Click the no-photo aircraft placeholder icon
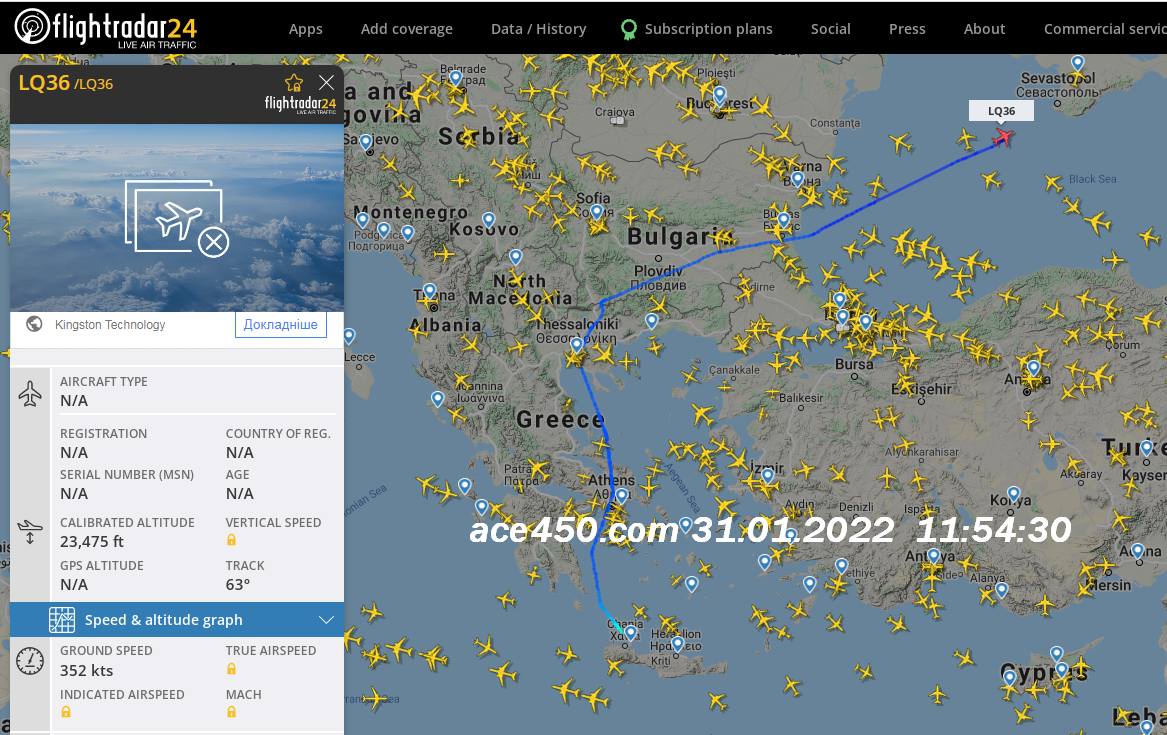The width and height of the screenshot is (1167, 735). point(177,219)
